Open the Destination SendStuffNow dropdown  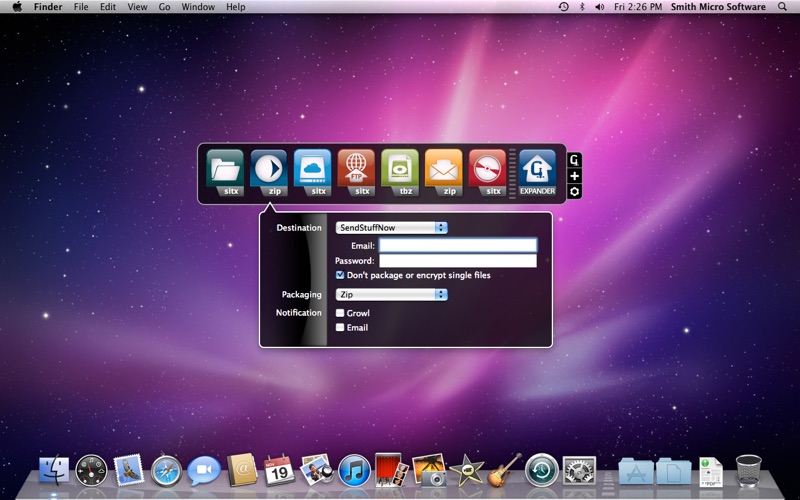[391, 228]
